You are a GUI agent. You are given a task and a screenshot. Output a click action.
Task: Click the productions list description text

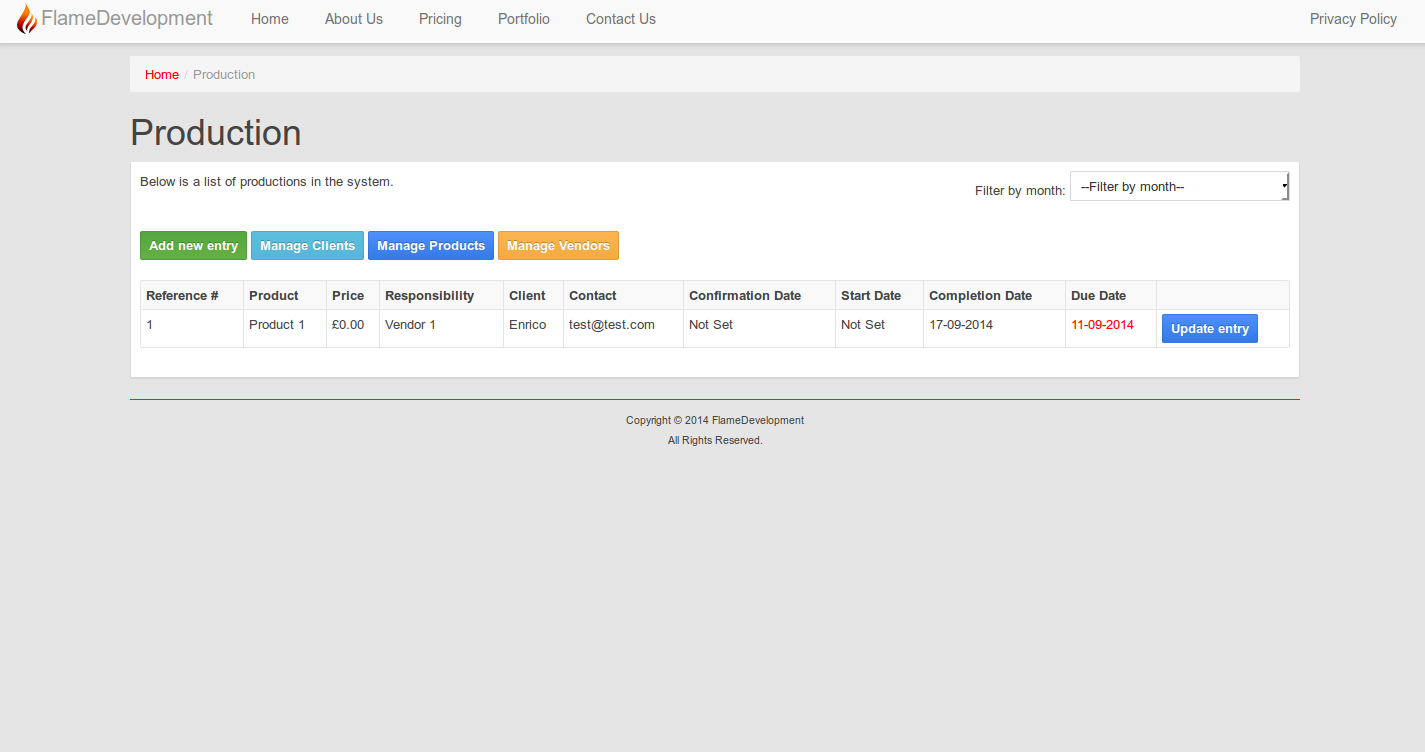click(x=267, y=182)
